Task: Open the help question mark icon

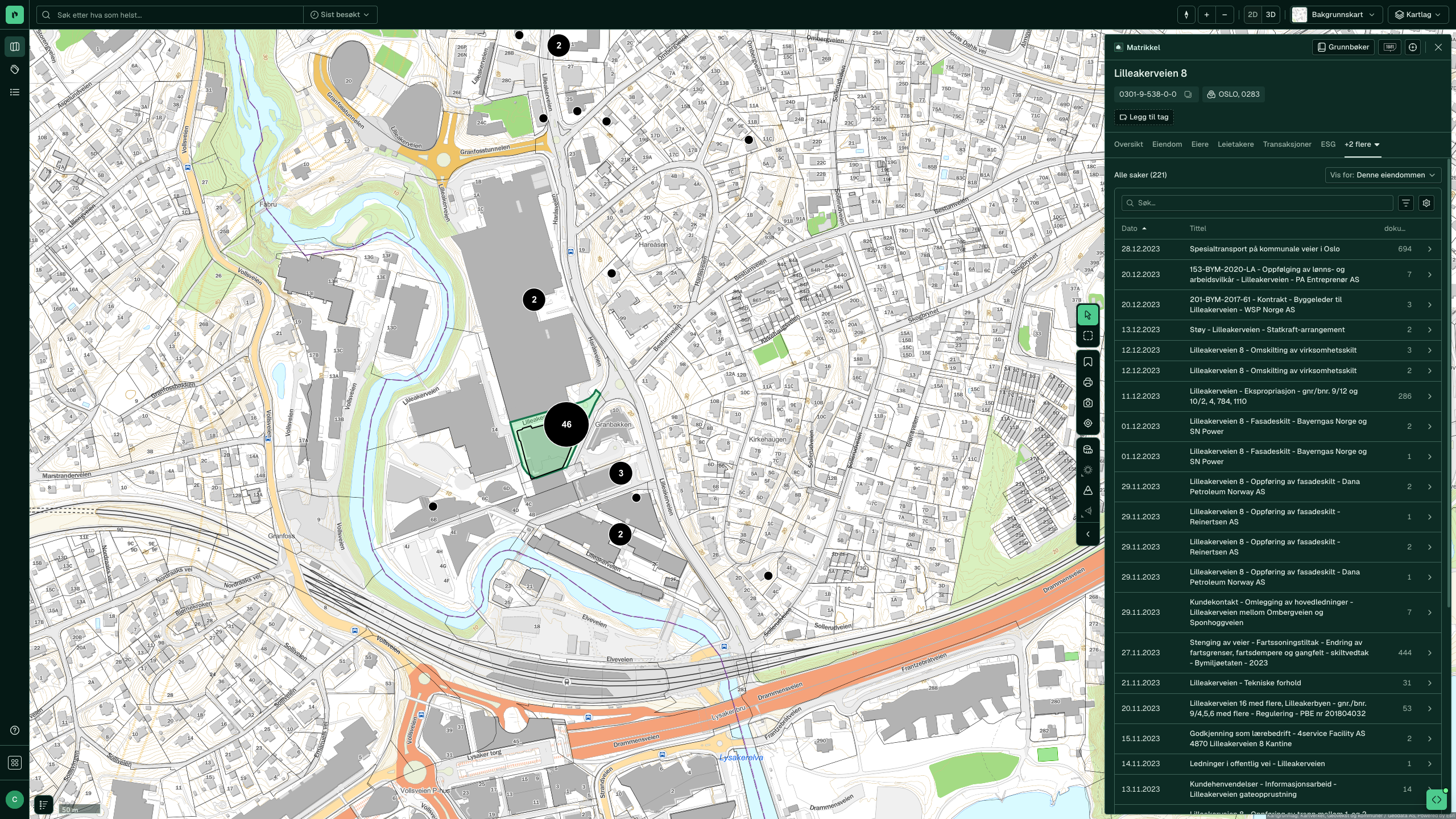Action: point(15,730)
